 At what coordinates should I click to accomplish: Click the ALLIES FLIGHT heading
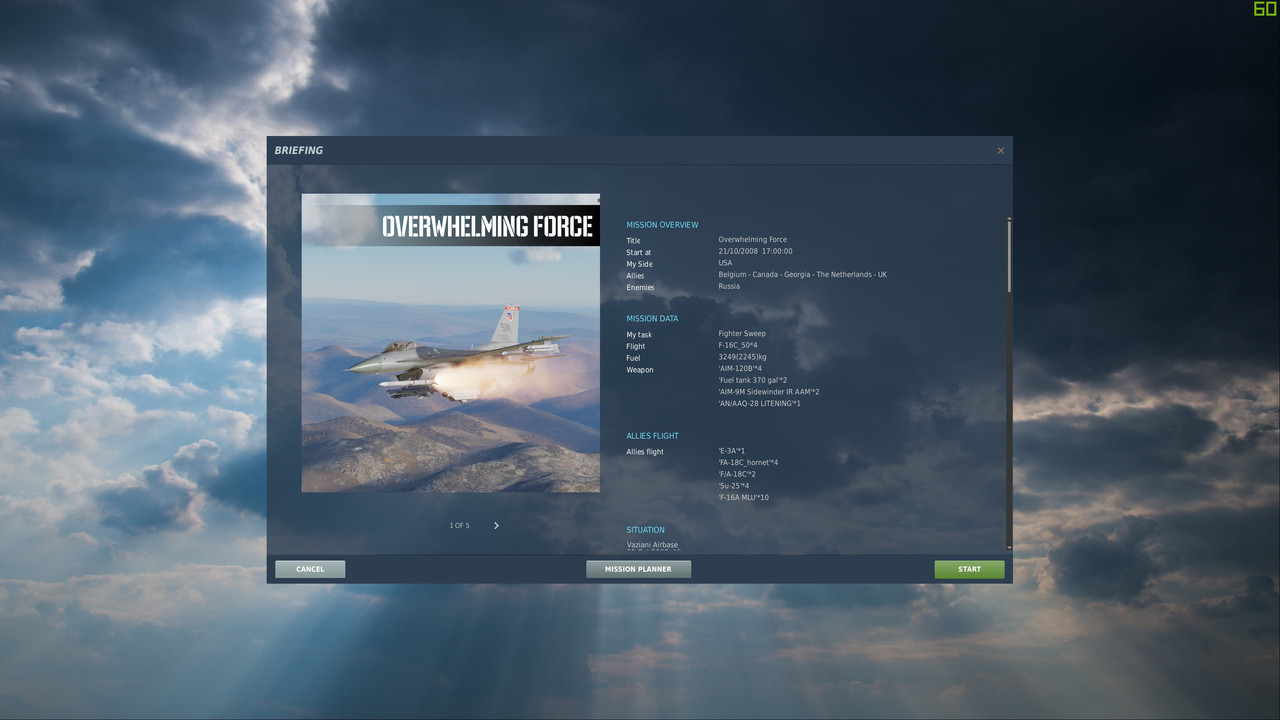[652, 436]
